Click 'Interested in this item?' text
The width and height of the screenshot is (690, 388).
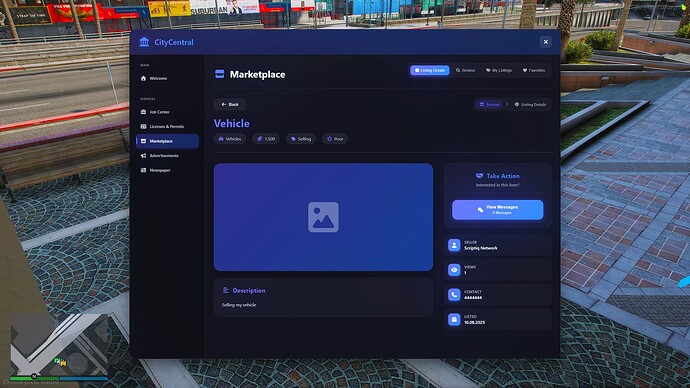click(498, 185)
